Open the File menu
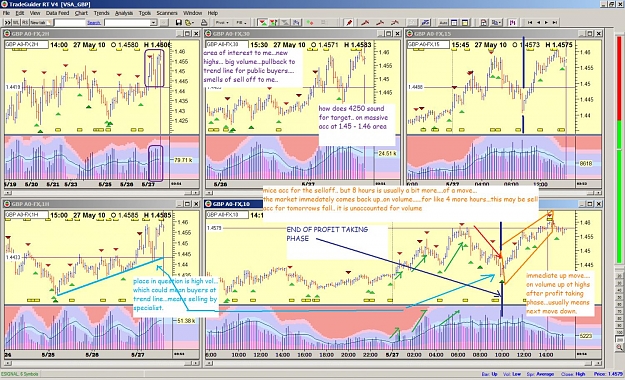The image size is (625, 380). [x=6, y=13]
